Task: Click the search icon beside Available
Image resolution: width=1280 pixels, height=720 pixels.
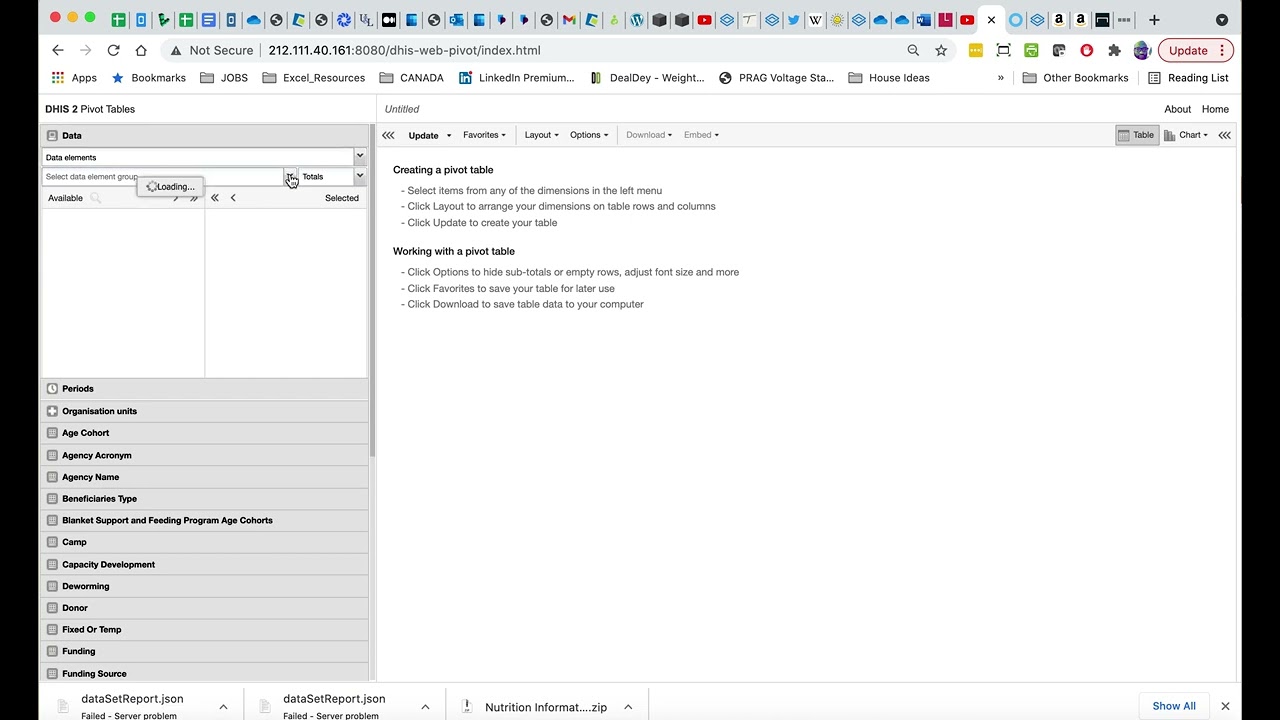Action: point(96,198)
